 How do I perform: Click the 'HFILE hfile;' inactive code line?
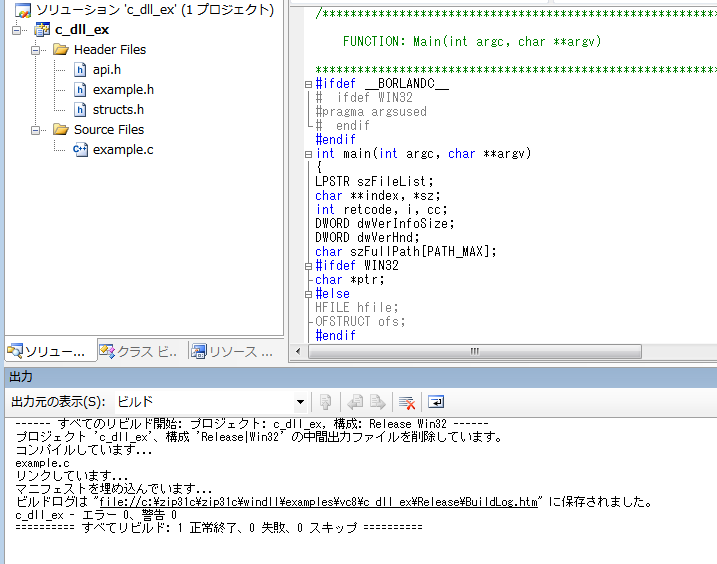tap(357, 307)
